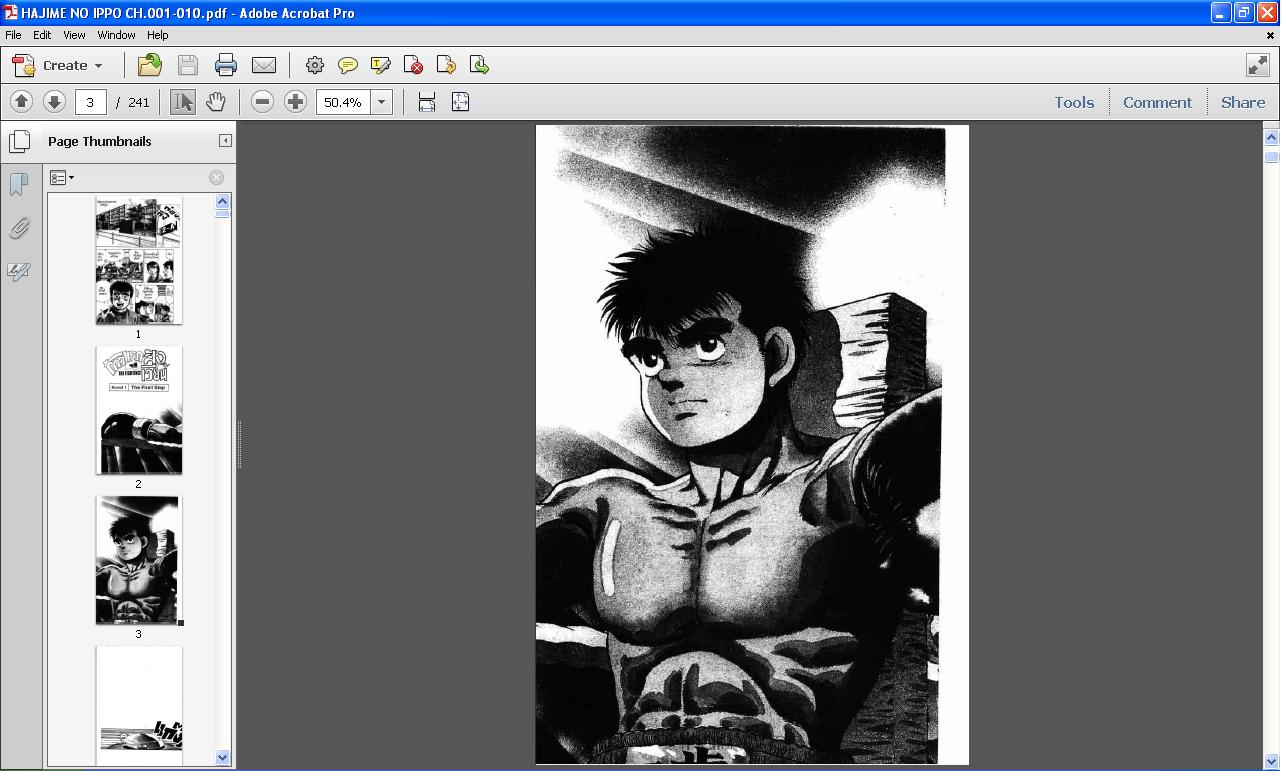Open the File menu
1282x771 pixels.
13,35
